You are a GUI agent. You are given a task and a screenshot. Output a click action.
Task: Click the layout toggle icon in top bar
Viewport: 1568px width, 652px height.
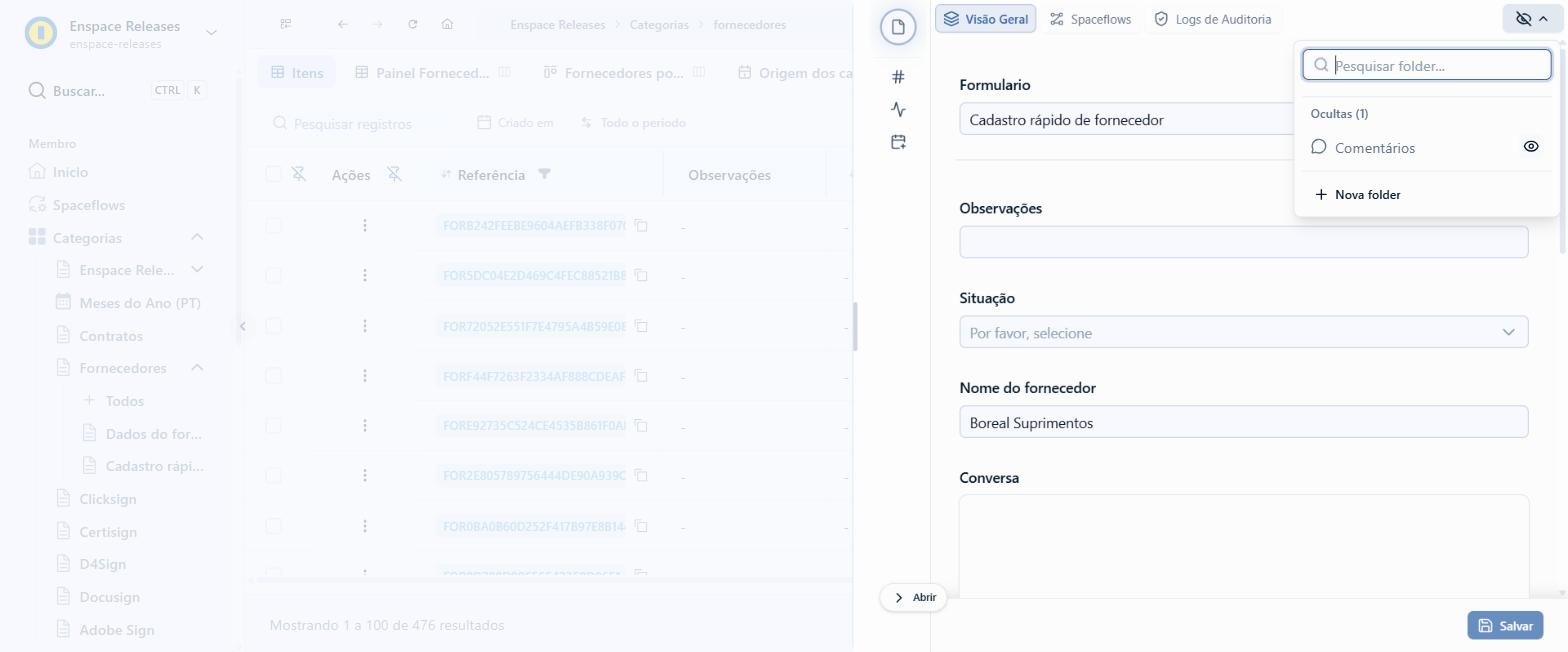pos(286,24)
